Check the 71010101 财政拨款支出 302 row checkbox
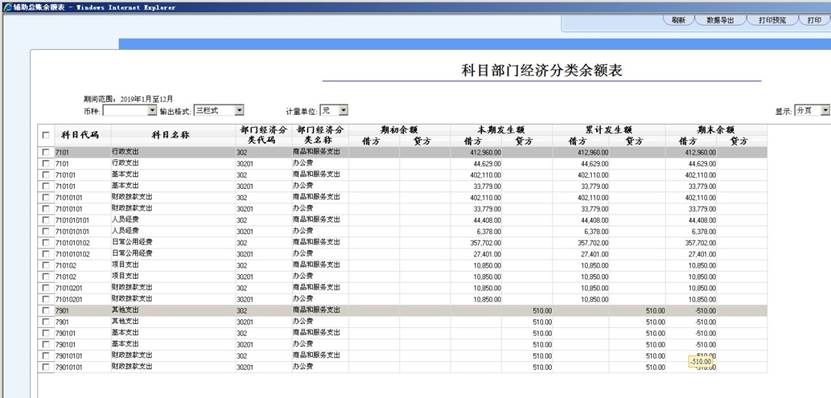The height and width of the screenshot is (398, 831). [x=46, y=197]
